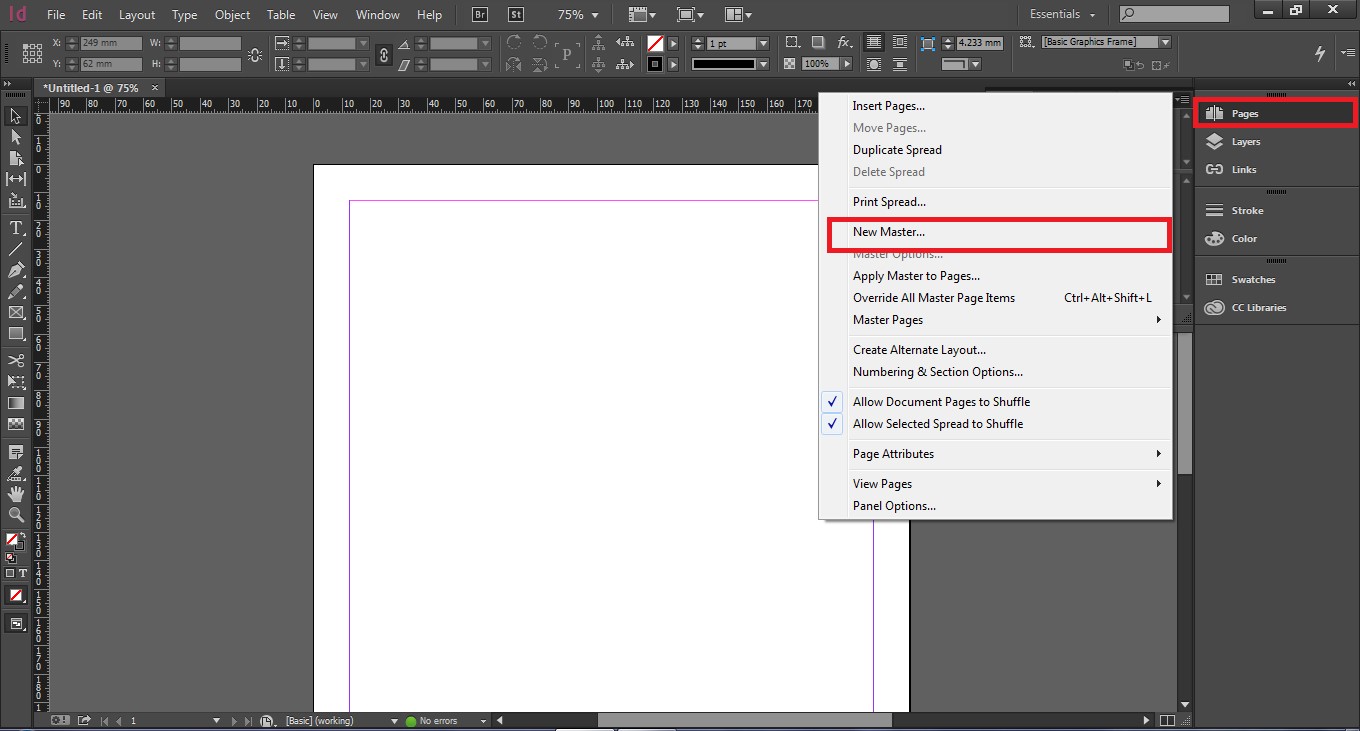
Task: Click the opacity 100% field
Action: 818,64
